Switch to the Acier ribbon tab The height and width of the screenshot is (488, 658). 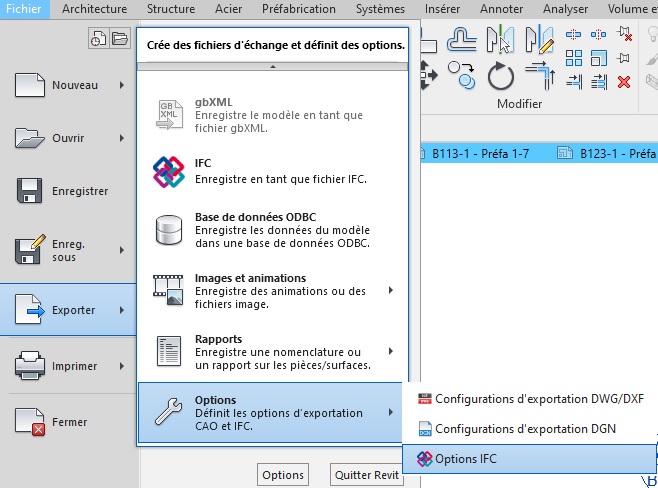tap(228, 9)
